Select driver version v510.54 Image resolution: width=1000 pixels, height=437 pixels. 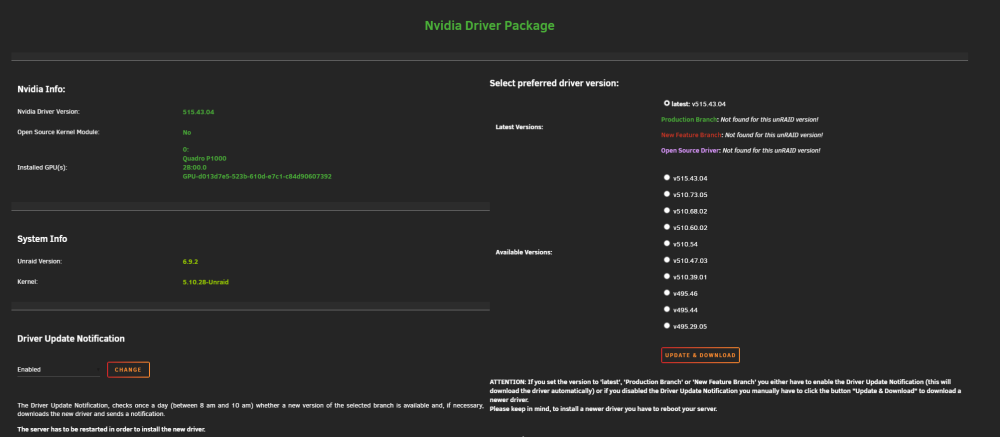(x=666, y=244)
